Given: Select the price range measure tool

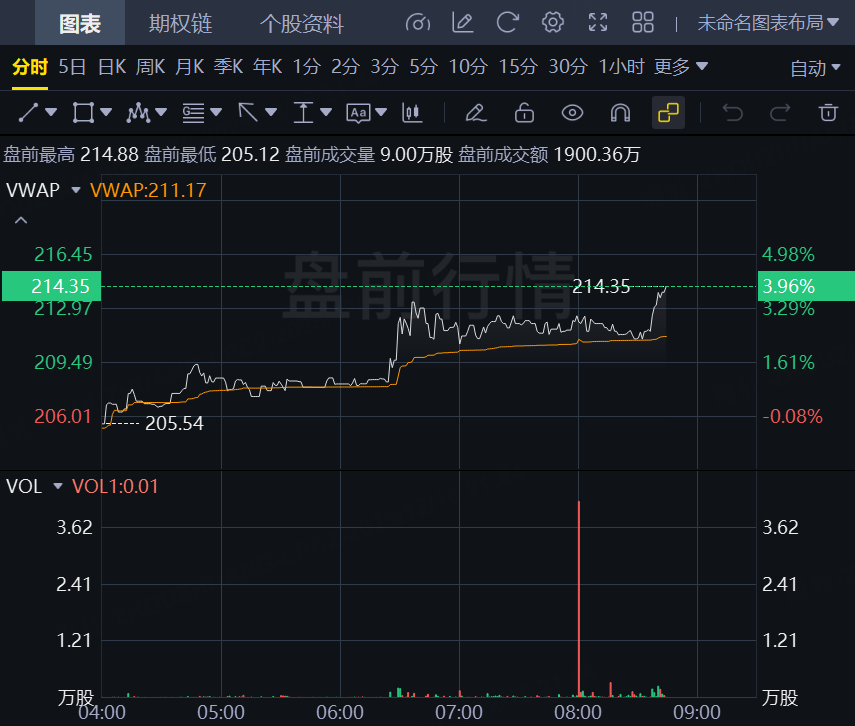Looking at the screenshot, I should (x=303, y=113).
